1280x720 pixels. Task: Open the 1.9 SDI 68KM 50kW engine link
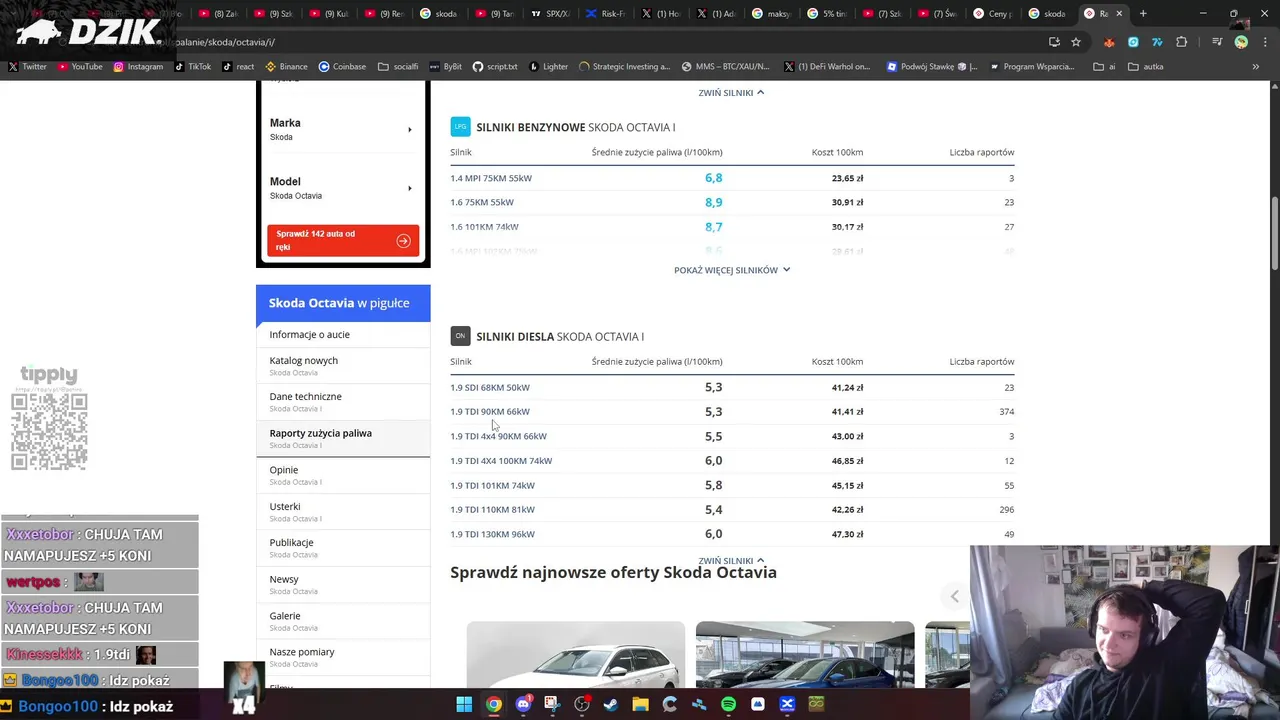[489, 387]
